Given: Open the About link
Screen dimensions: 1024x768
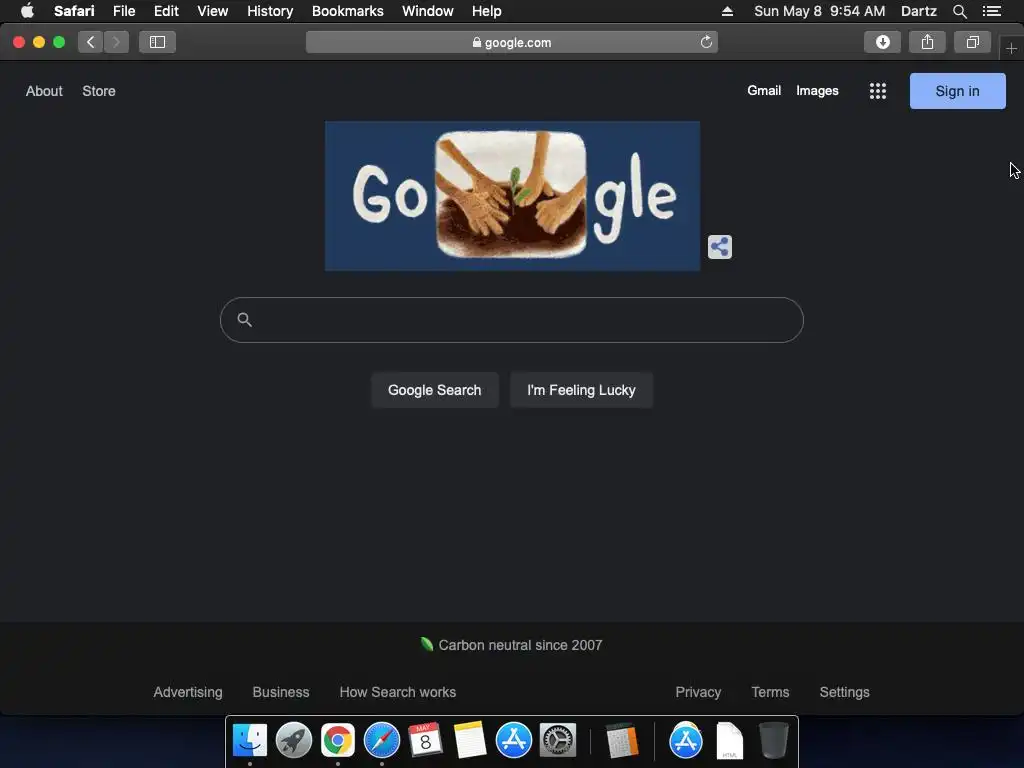Looking at the screenshot, I should point(44,91).
